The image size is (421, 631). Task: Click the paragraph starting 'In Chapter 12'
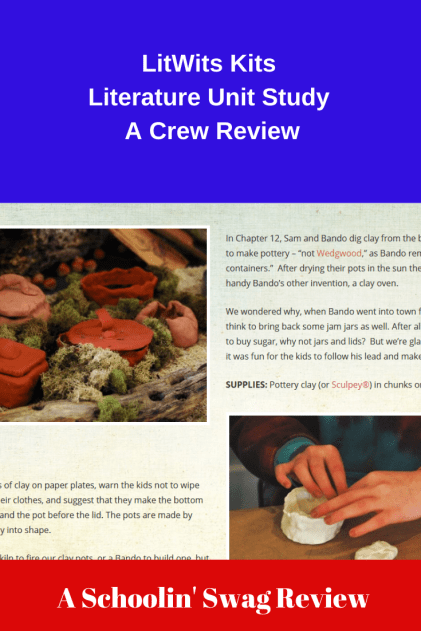(323, 260)
